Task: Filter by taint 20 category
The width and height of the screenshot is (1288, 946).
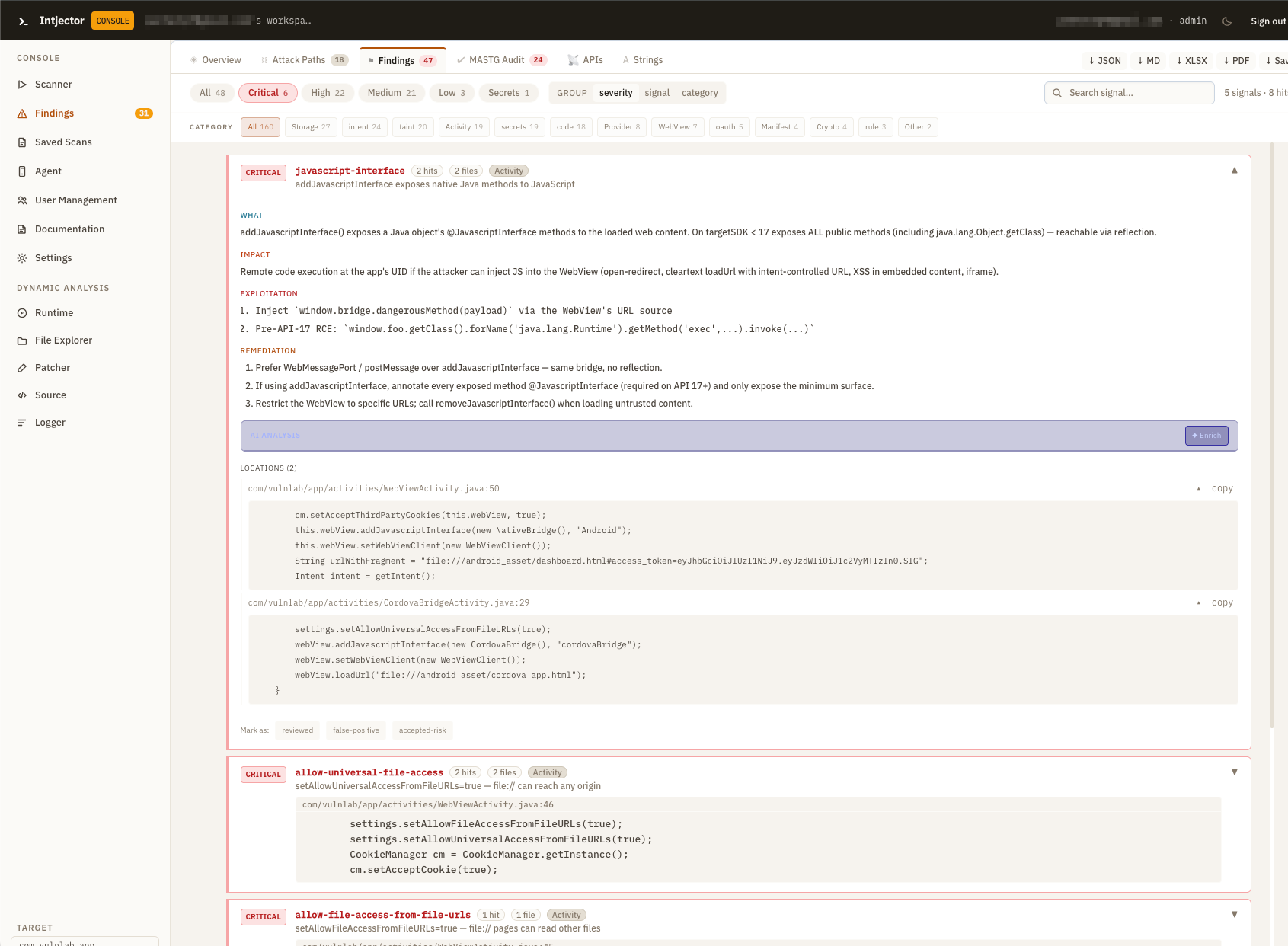Action: pyautogui.click(x=413, y=127)
